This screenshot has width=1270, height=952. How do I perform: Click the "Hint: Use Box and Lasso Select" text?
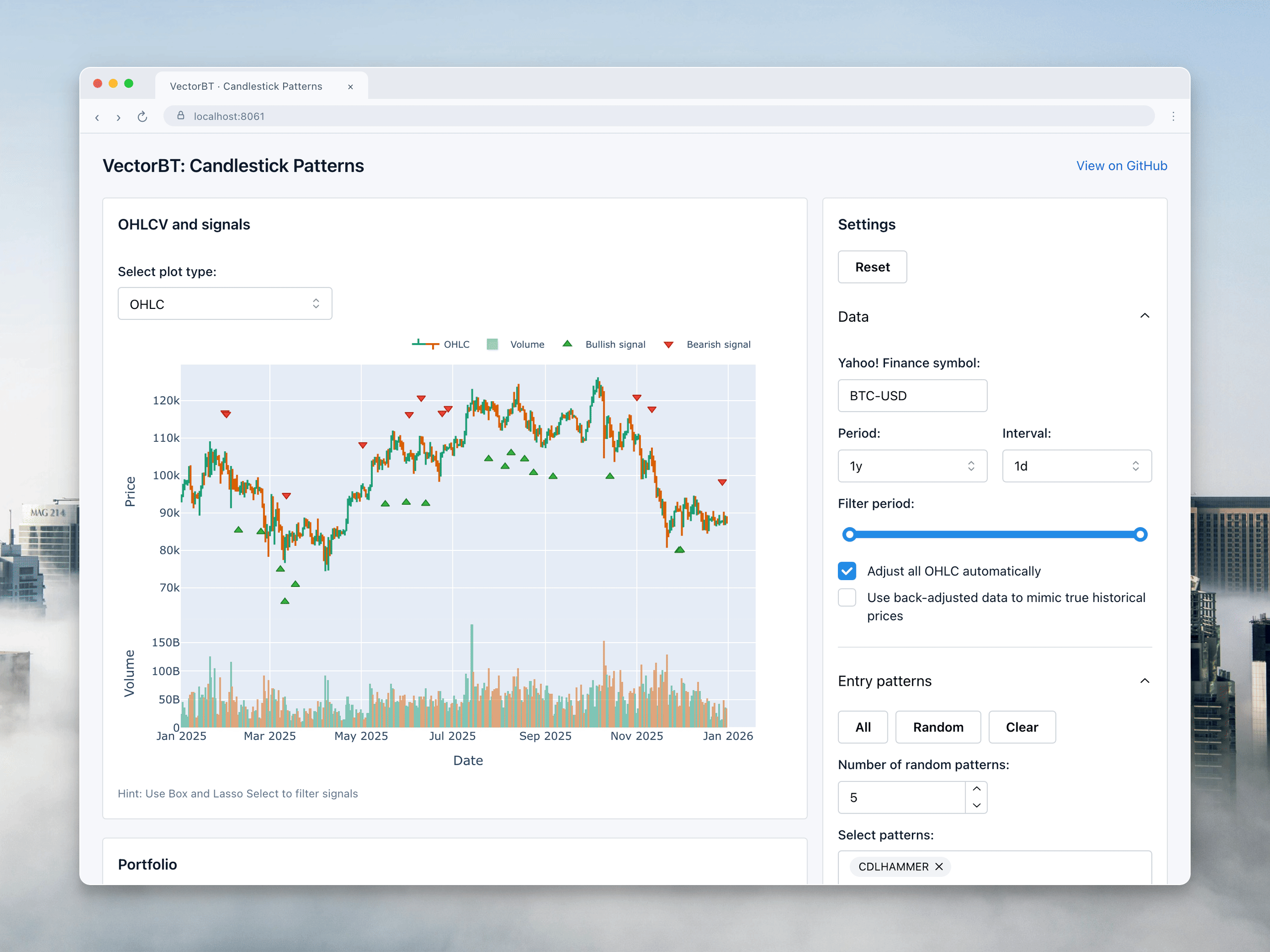coord(238,794)
